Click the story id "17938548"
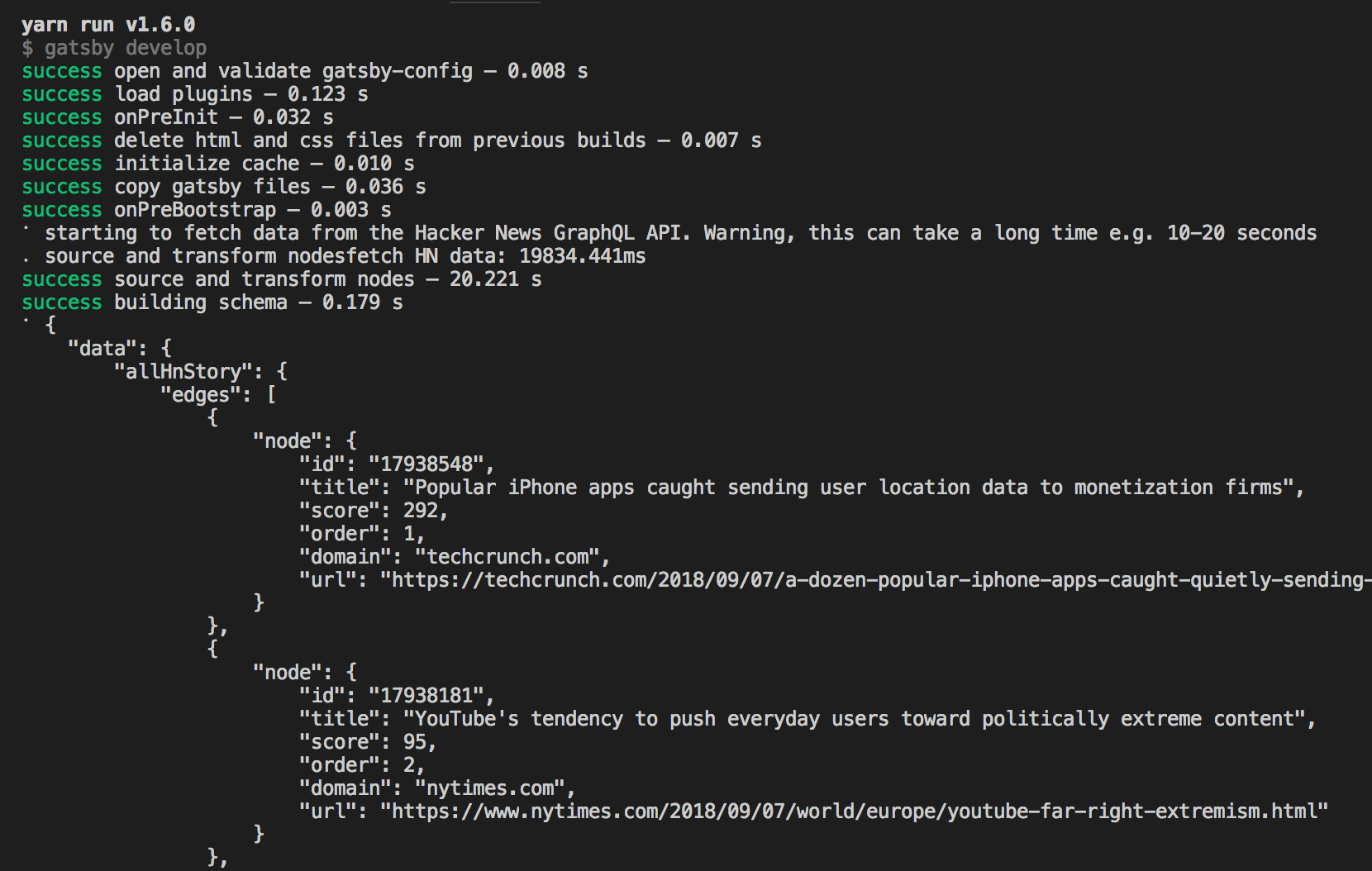This screenshot has height=871, width=1372. click(426, 464)
